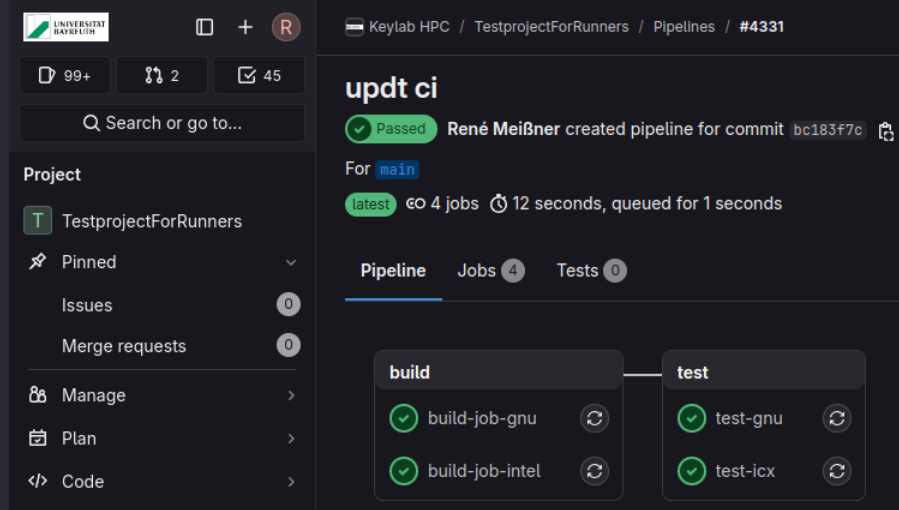Open assigned issues counter 99+

click(64, 75)
